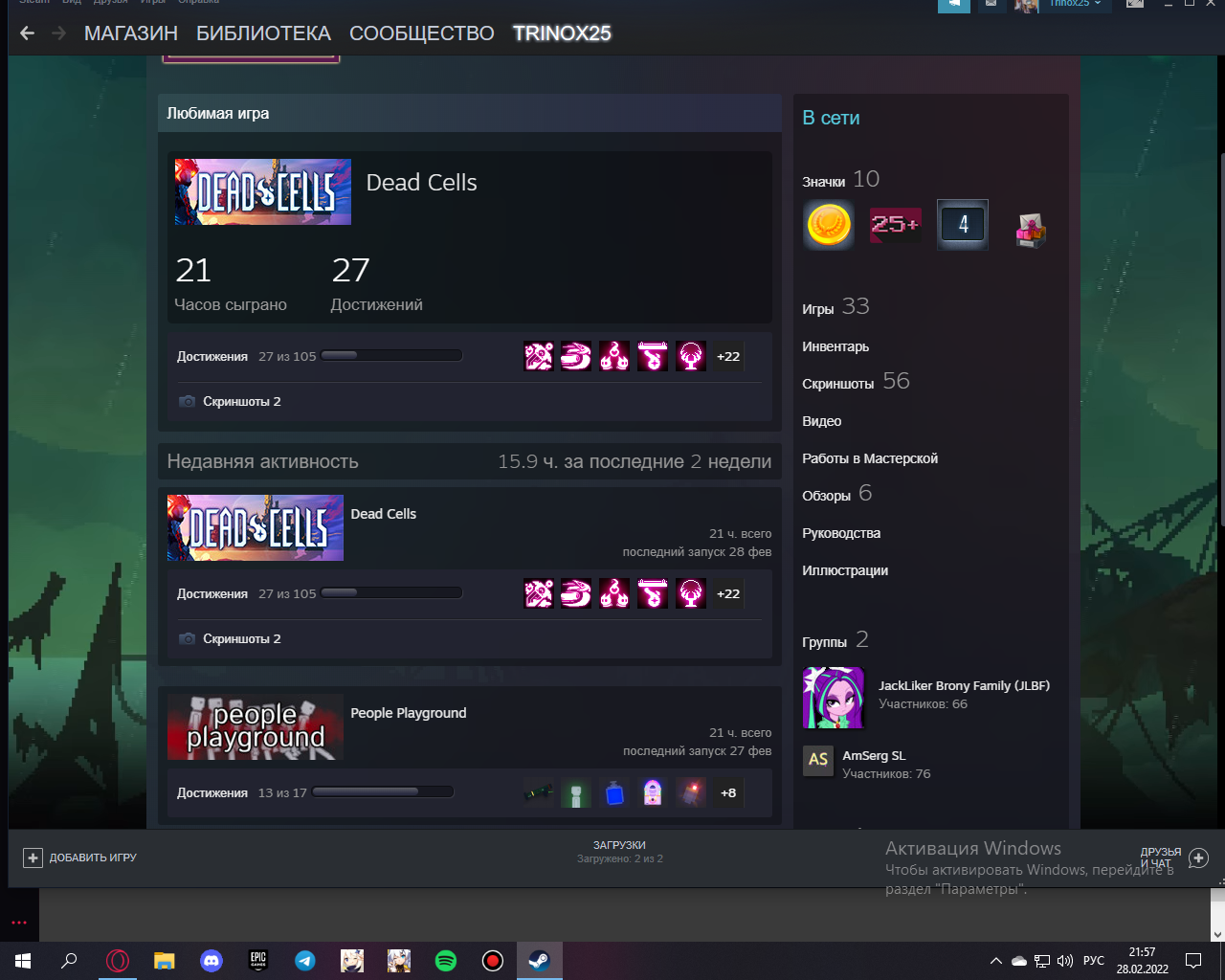Select second achievement icon in Любимая игра
Image resolution: width=1225 pixels, height=980 pixels.
pos(576,356)
